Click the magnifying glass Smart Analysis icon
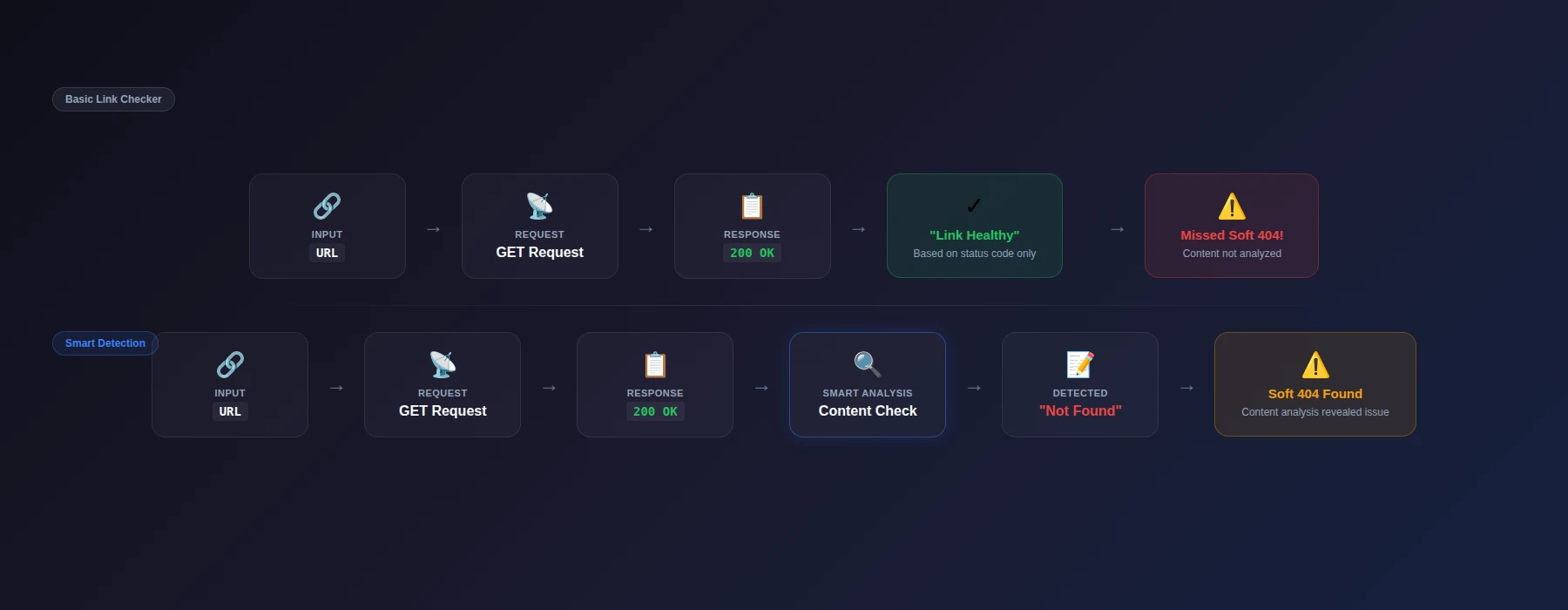This screenshot has width=1568, height=610. point(868,365)
